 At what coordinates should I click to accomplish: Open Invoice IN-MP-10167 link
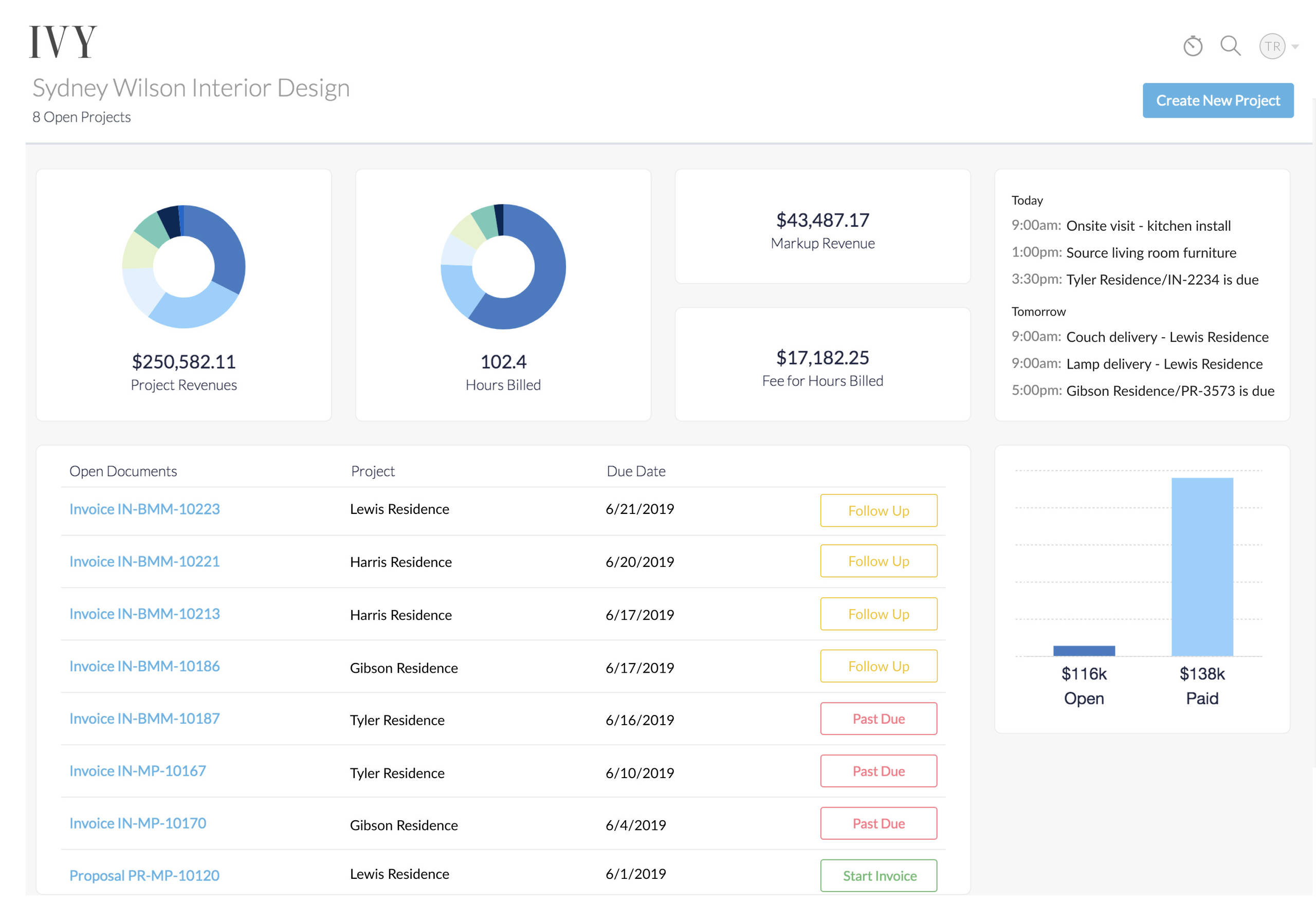click(138, 771)
